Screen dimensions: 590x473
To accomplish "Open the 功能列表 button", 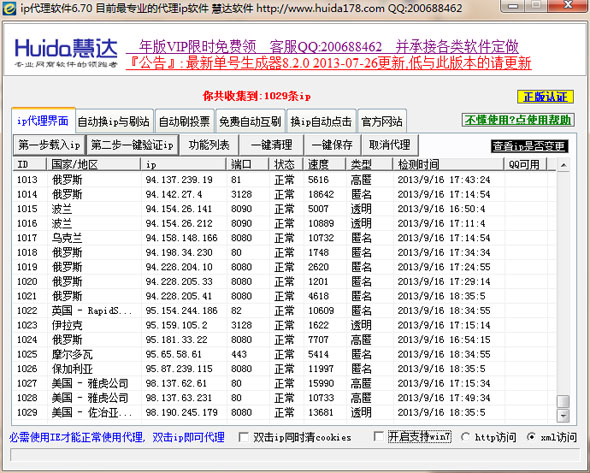I will point(209,145).
